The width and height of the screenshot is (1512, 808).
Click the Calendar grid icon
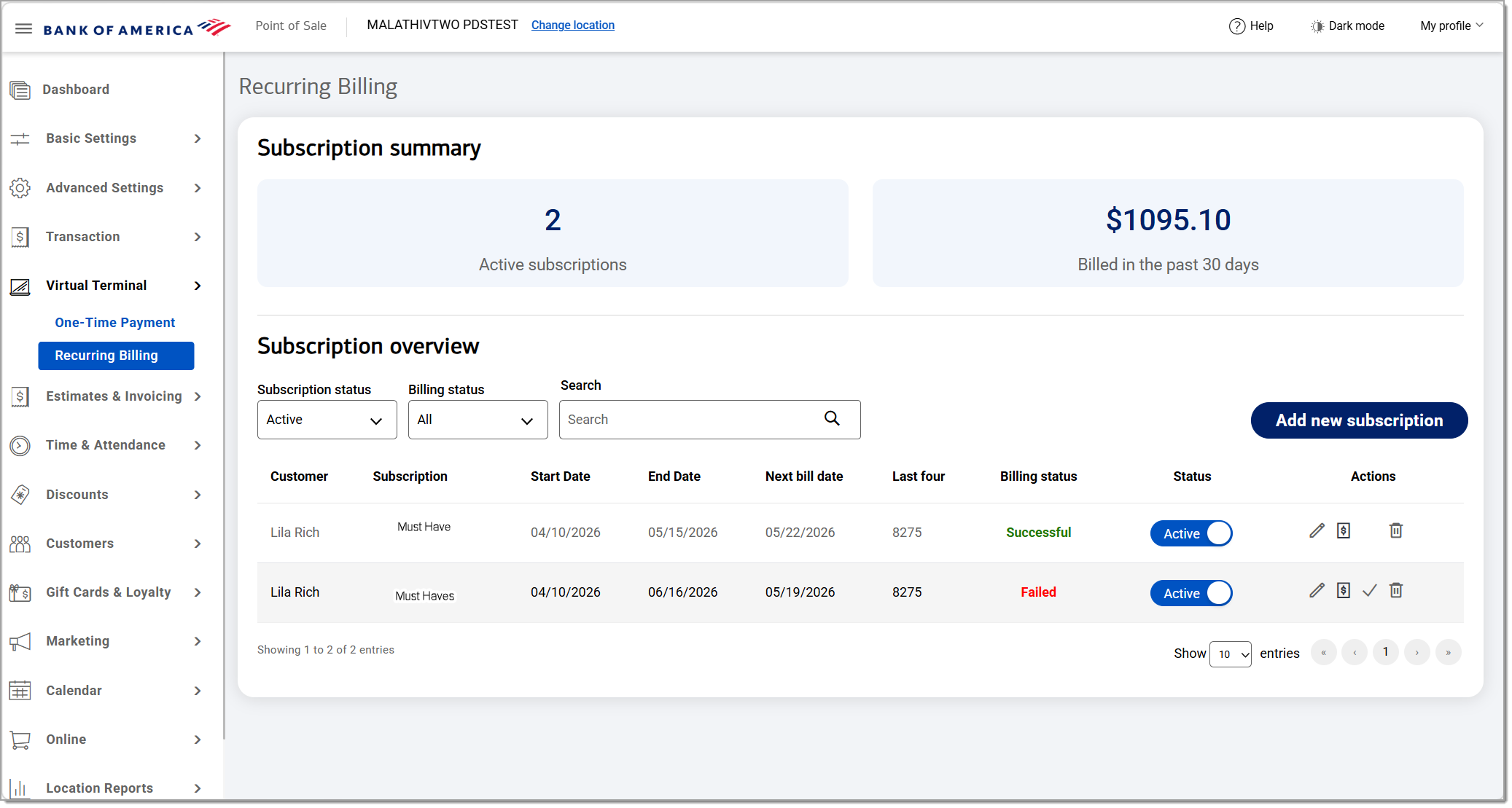[x=20, y=691]
